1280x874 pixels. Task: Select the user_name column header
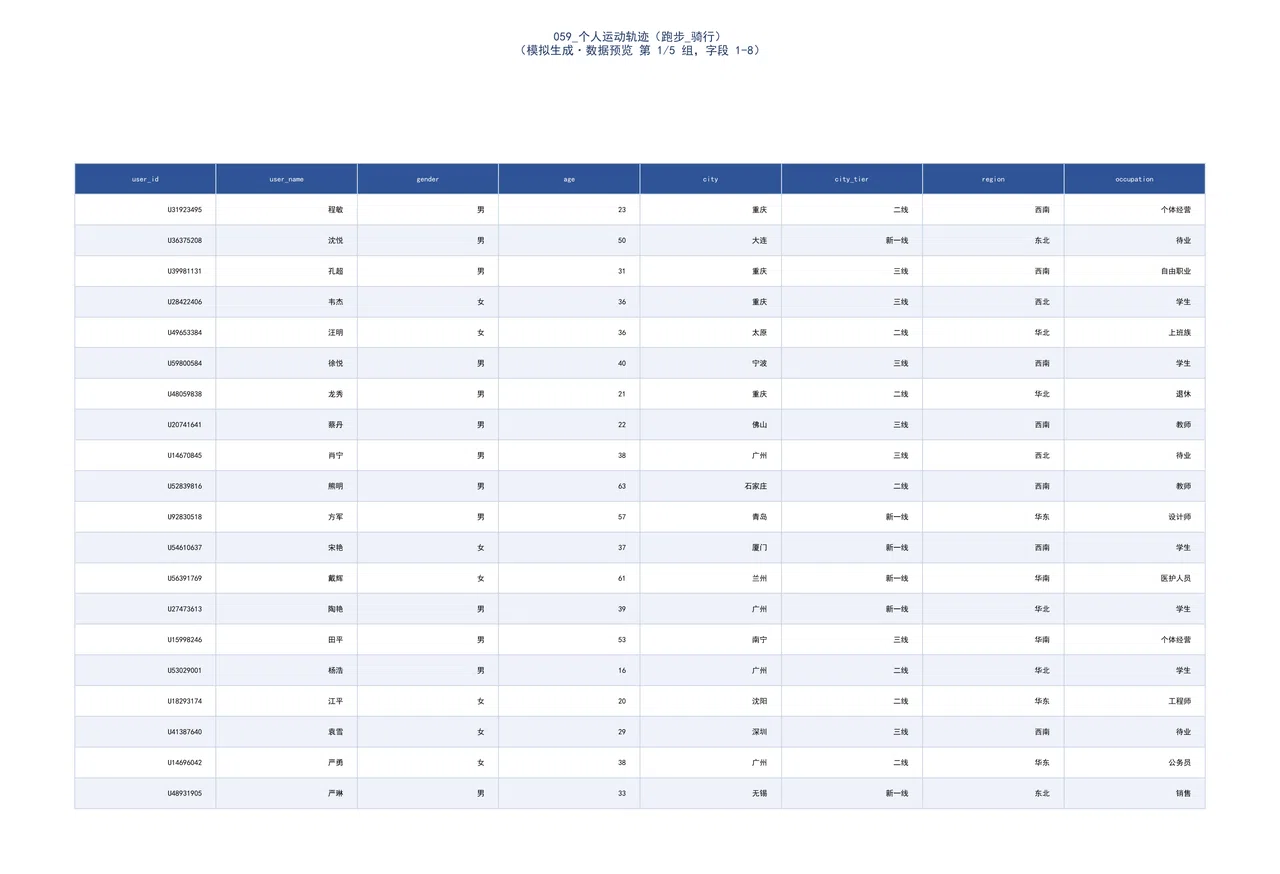tap(286, 179)
